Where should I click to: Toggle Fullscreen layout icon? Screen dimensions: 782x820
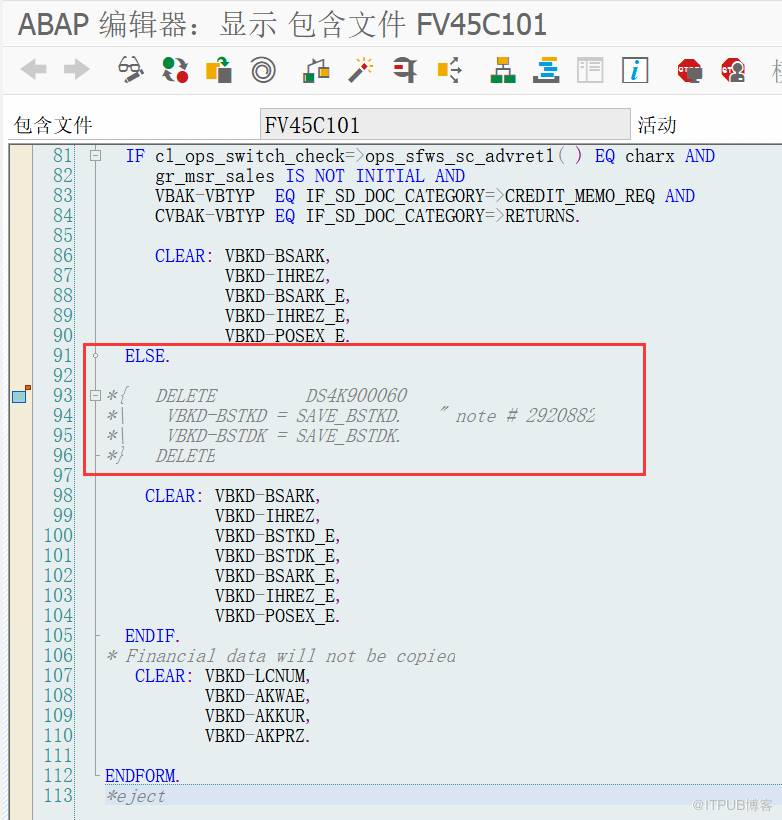590,70
